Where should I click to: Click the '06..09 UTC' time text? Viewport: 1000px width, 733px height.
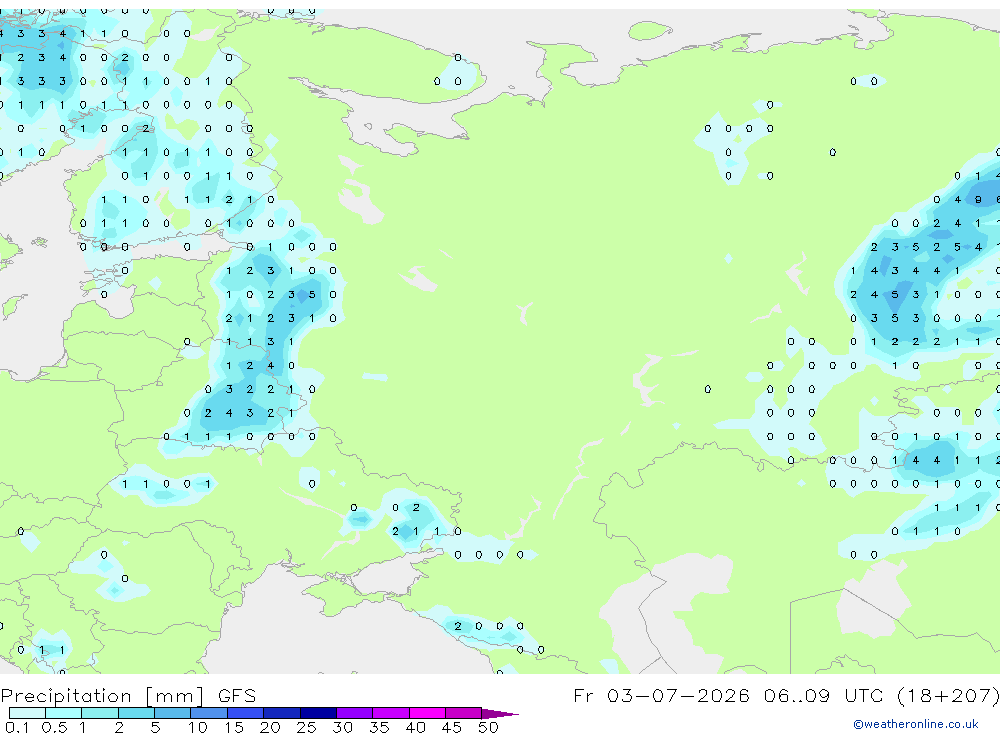pos(824,695)
